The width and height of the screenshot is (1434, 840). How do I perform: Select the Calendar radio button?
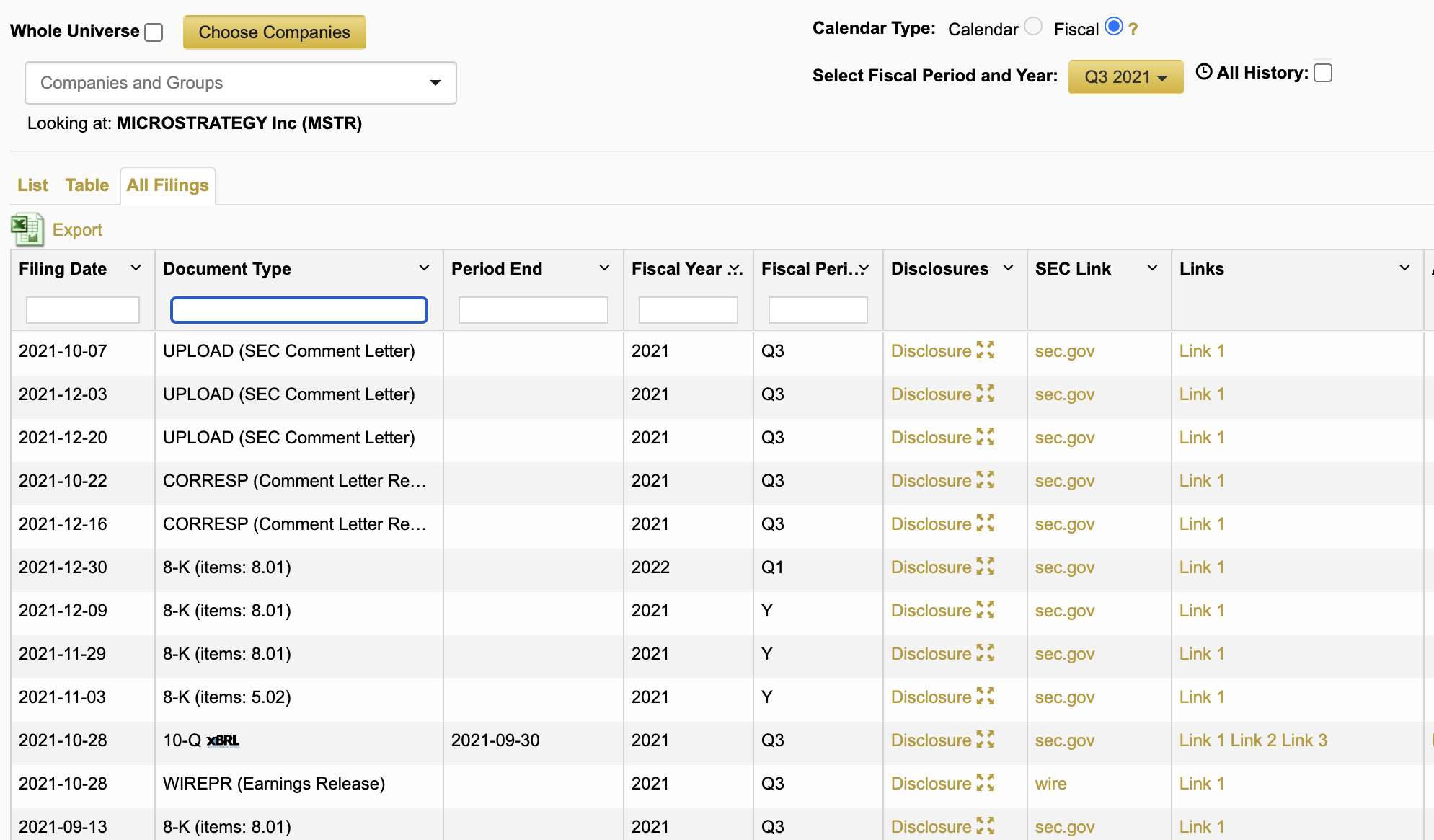[x=1033, y=27]
